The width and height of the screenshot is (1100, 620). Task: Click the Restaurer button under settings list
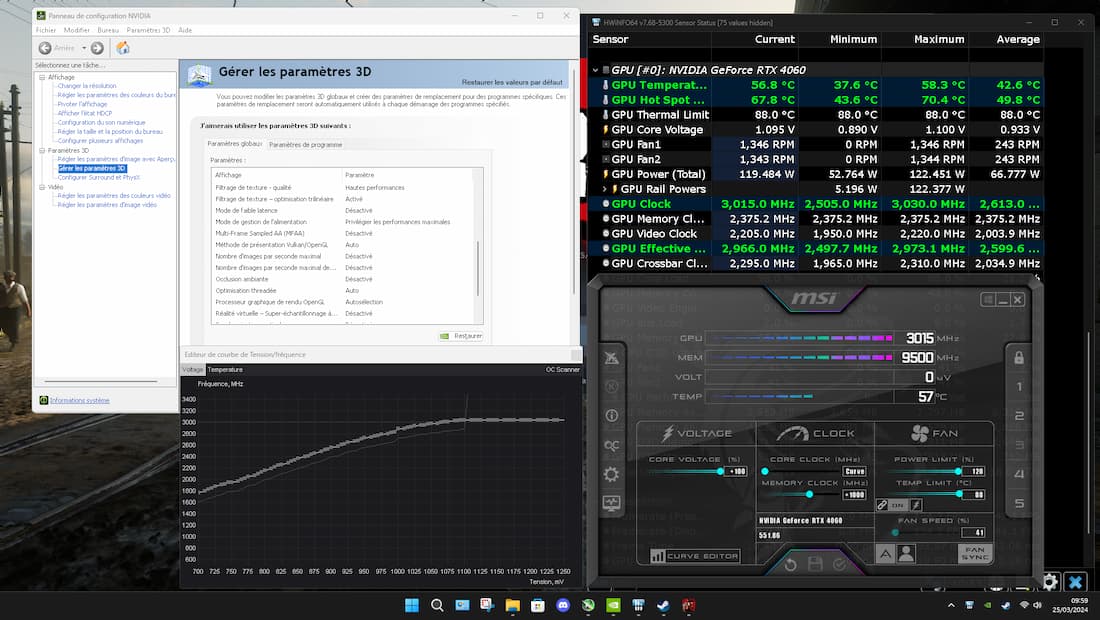coord(461,336)
